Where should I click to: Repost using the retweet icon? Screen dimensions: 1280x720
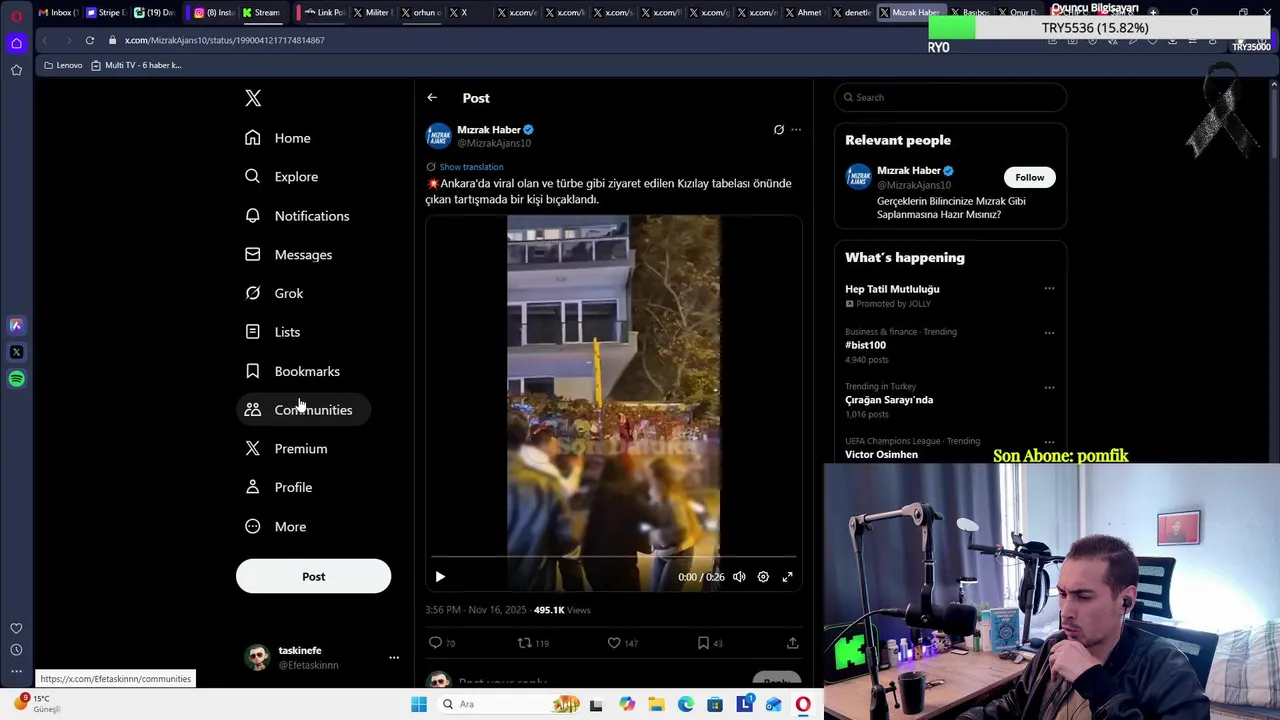point(524,643)
